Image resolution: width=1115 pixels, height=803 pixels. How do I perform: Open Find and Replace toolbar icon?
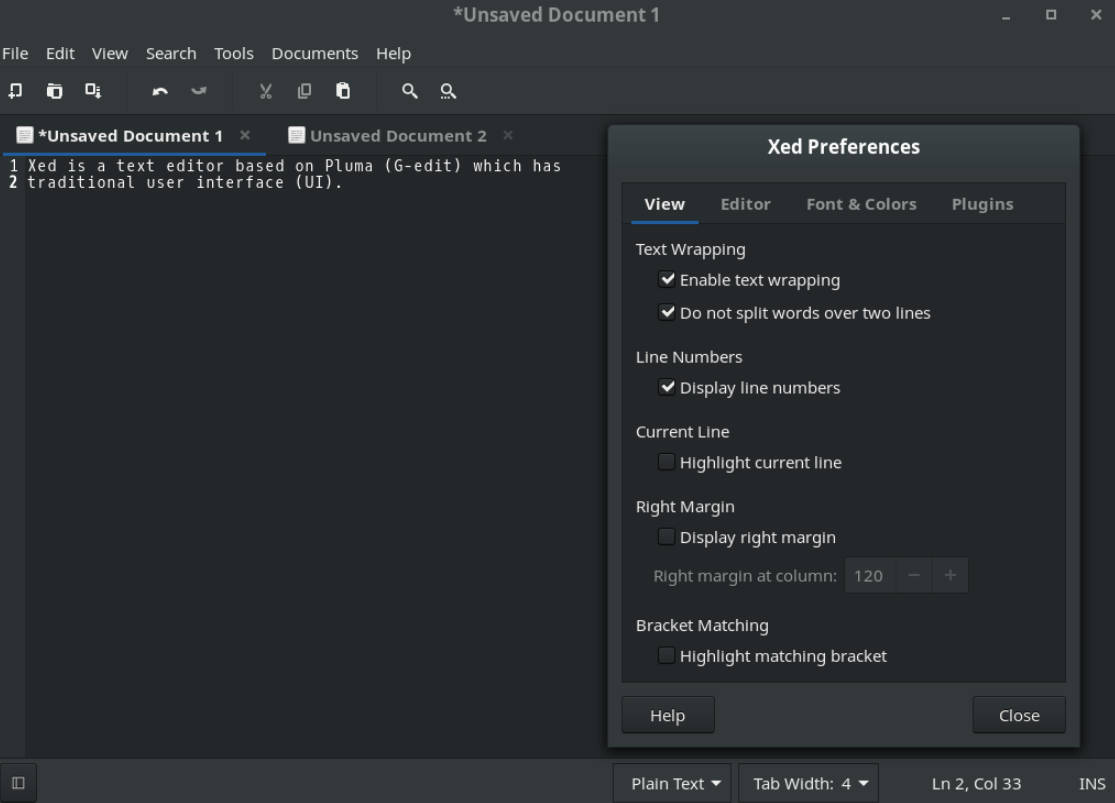tap(449, 91)
